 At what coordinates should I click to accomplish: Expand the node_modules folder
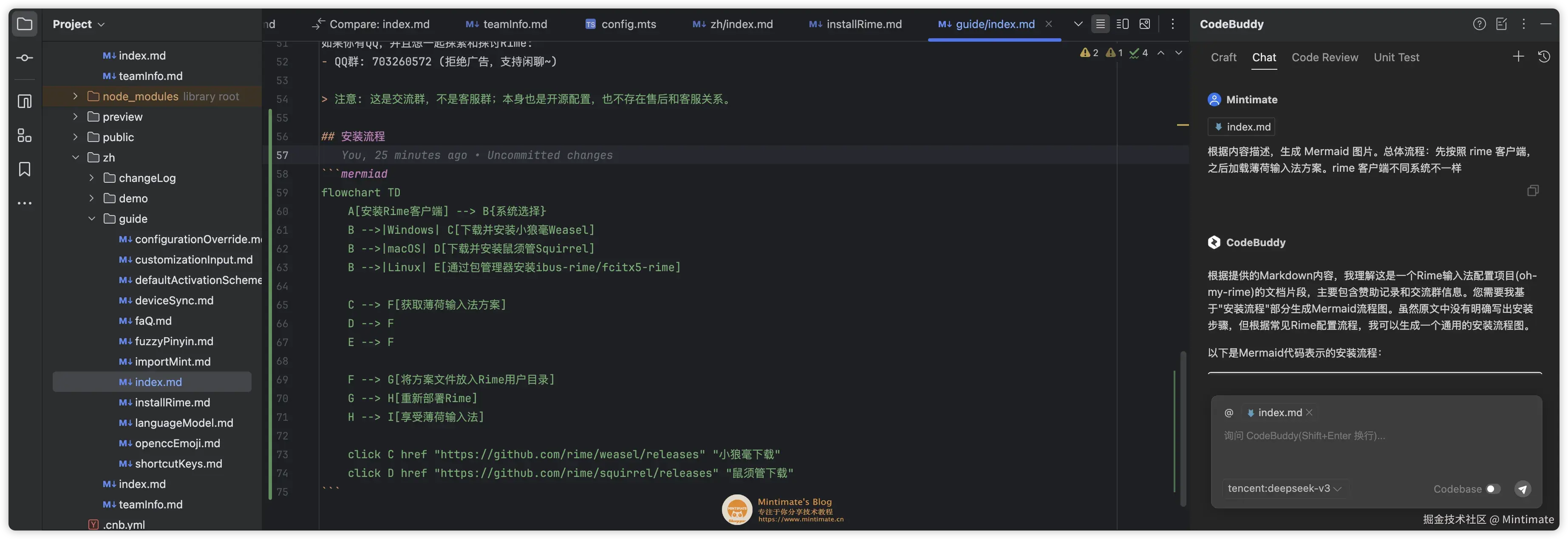point(76,96)
